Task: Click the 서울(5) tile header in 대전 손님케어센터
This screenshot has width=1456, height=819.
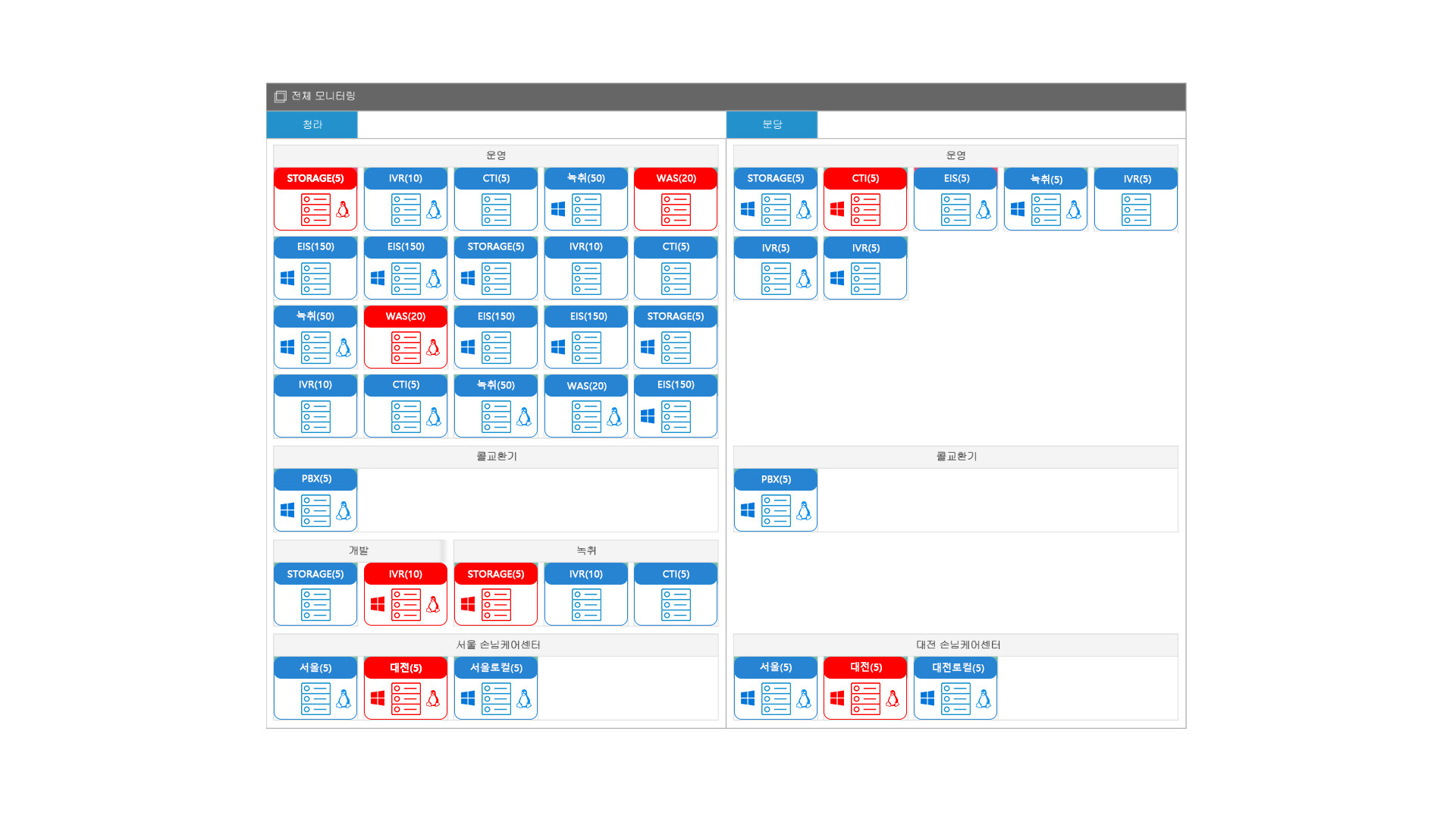Action: pos(775,667)
